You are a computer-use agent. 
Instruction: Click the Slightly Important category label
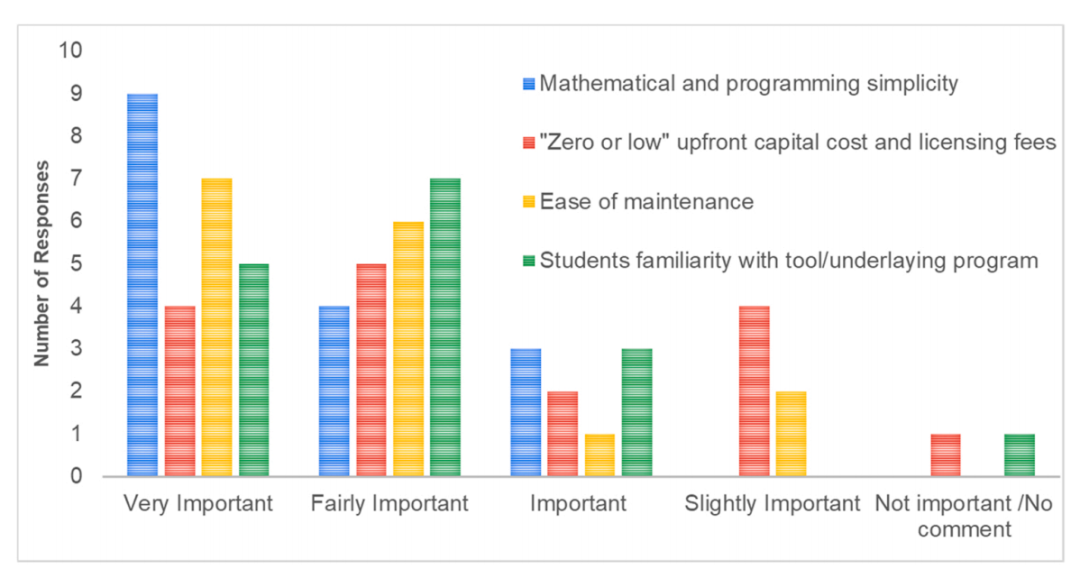click(x=772, y=504)
